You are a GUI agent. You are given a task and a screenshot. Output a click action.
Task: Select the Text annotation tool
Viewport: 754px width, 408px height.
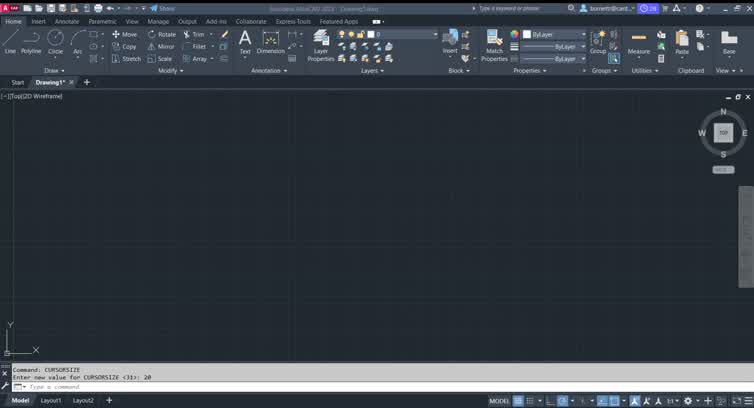[245, 41]
